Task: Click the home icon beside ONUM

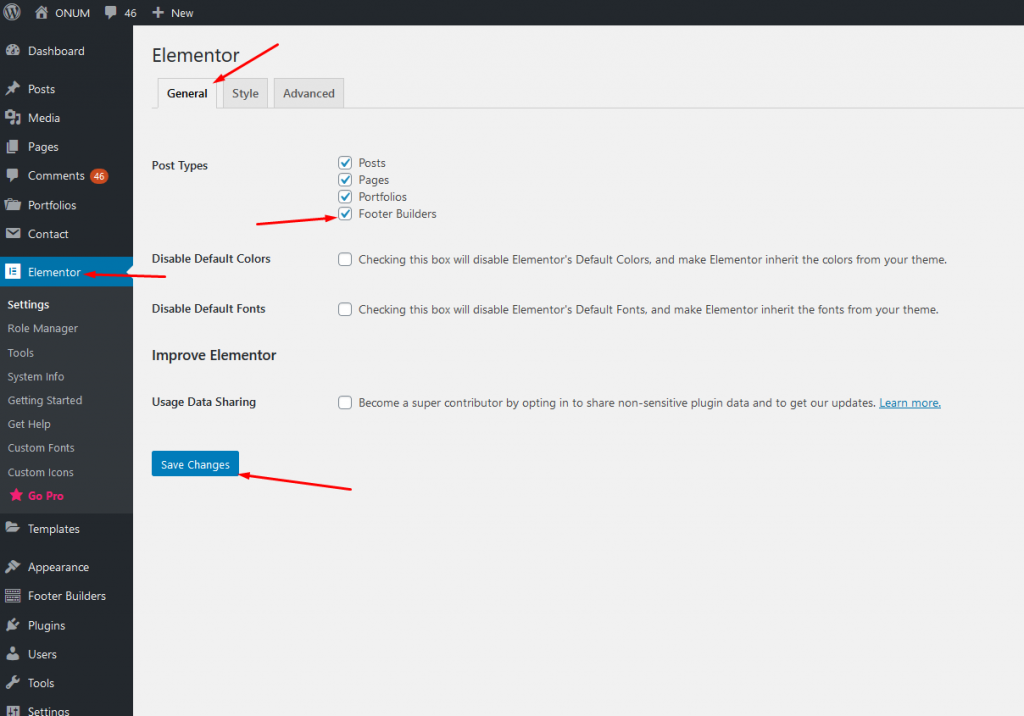Action: pyautogui.click(x=41, y=12)
